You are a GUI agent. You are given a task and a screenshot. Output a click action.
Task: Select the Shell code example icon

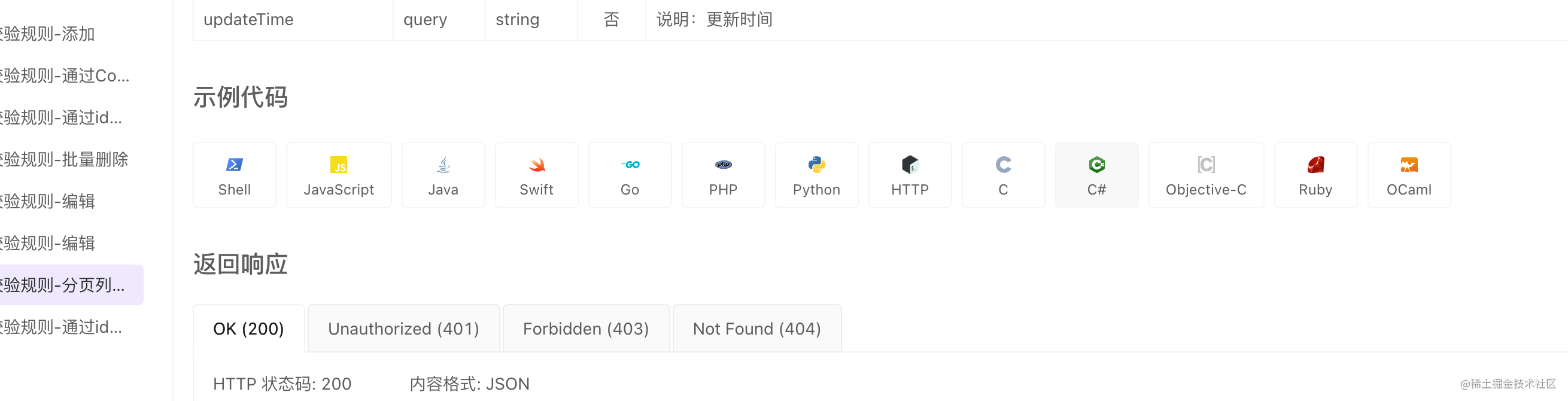pos(235,165)
